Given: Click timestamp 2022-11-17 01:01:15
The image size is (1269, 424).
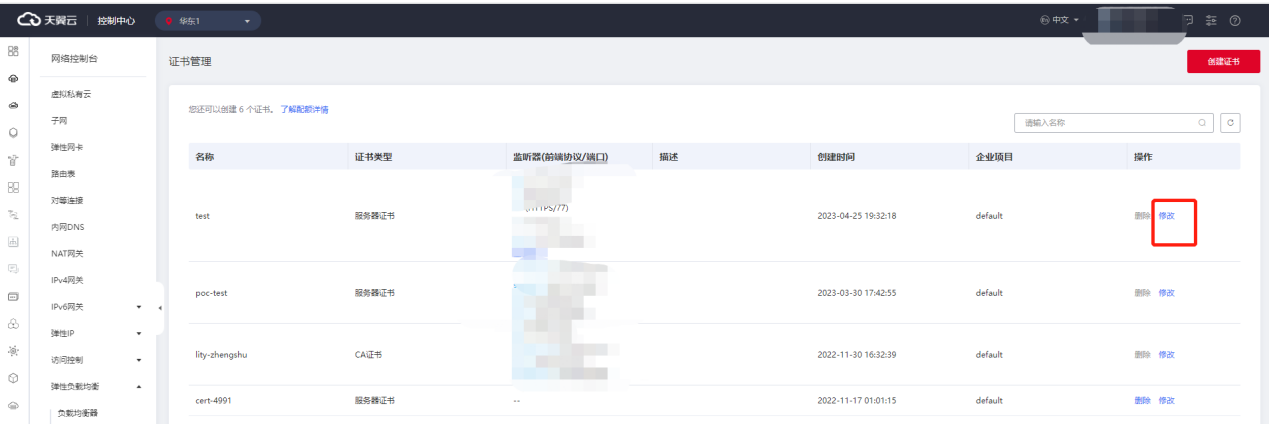Looking at the screenshot, I should (x=856, y=400).
